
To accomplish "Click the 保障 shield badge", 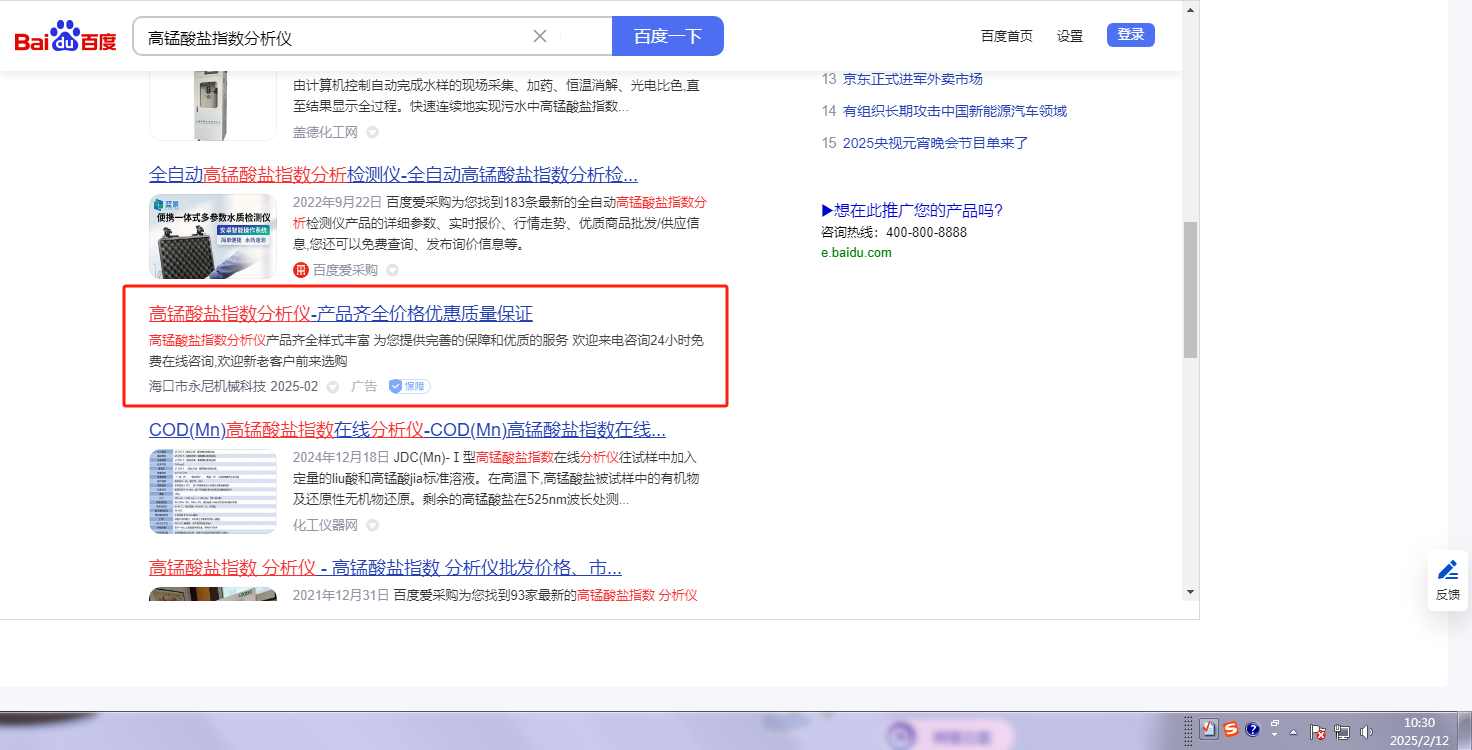I will [409, 386].
